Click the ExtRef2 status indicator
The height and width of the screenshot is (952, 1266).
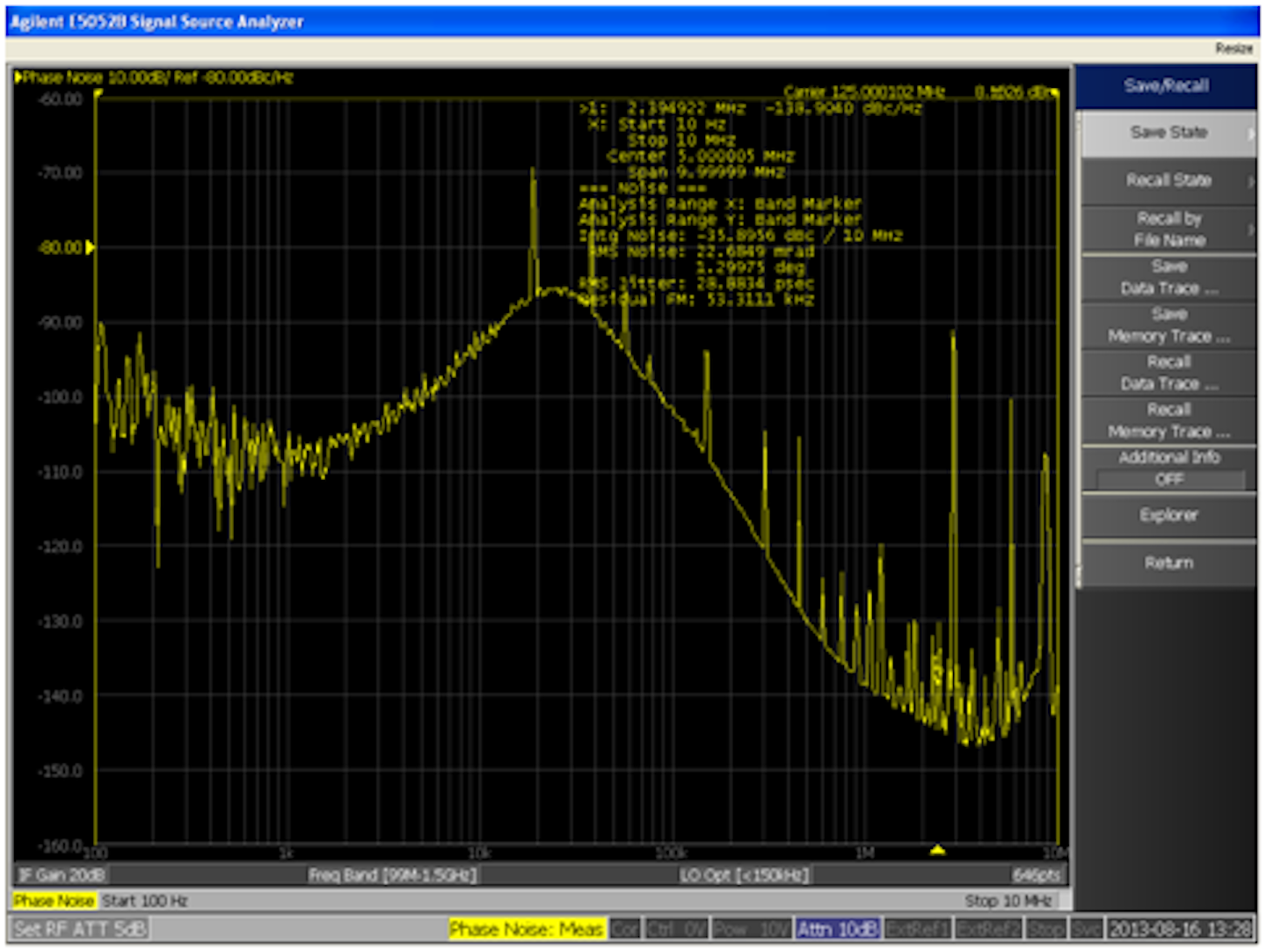pyautogui.click(x=988, y=929)
